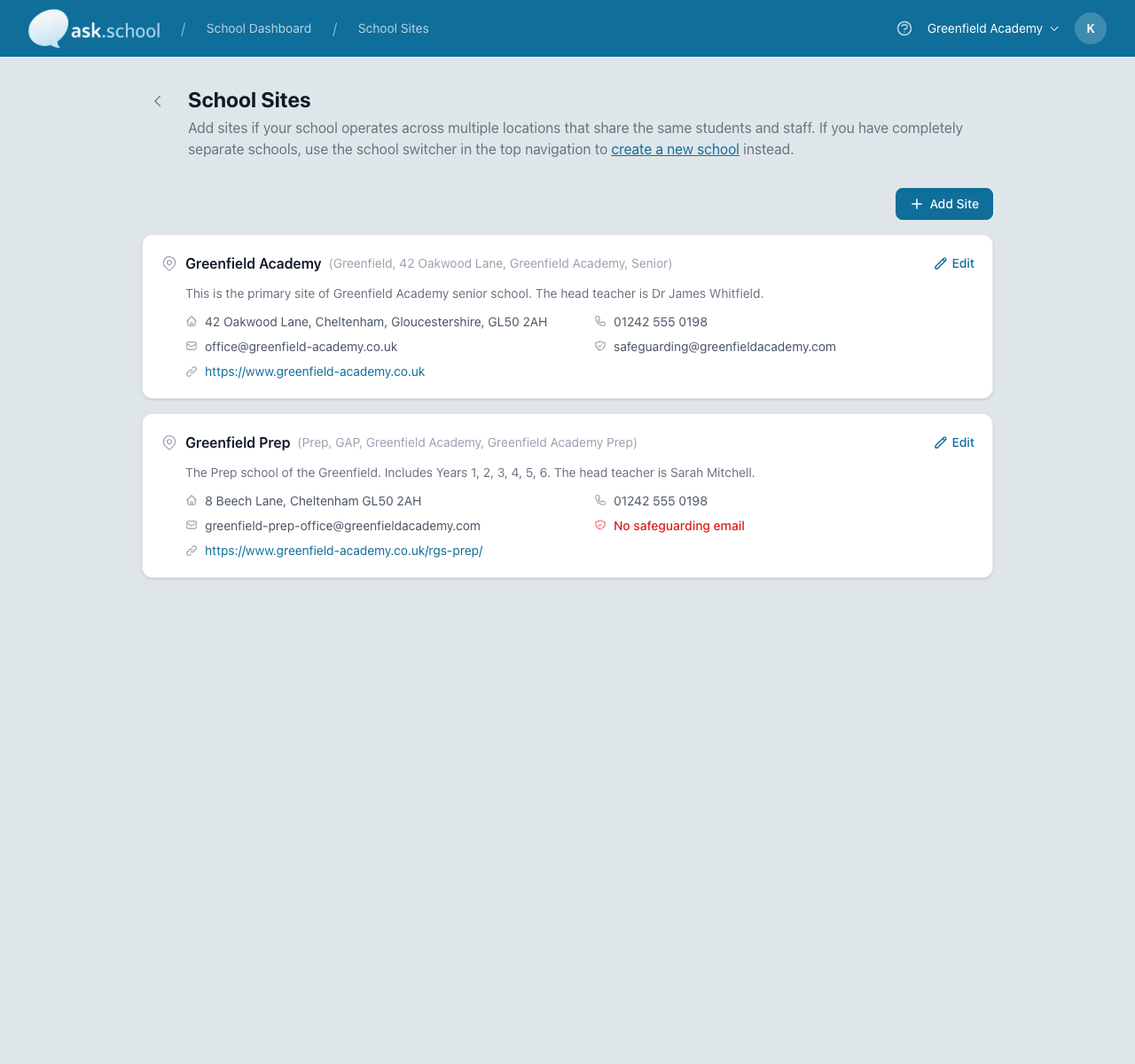The height and width of the screenshot is (1064, 1135).
Task: Click the pencil icon for Greenfield Academy
Action: tap(941, 263)
